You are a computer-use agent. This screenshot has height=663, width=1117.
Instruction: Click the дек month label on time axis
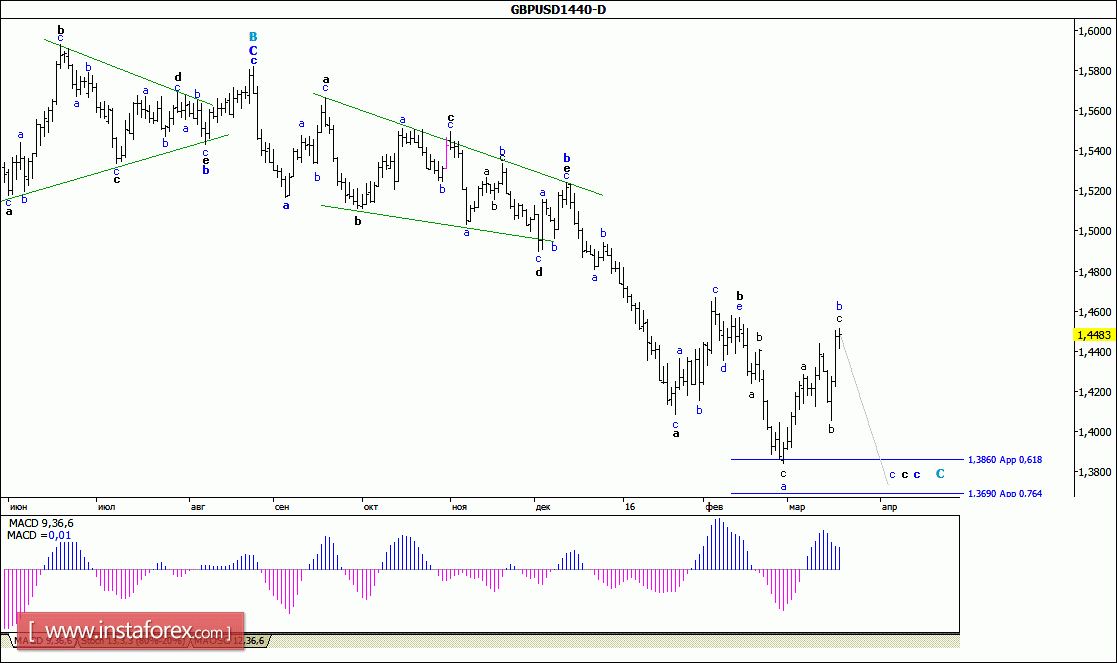(543, 507)
